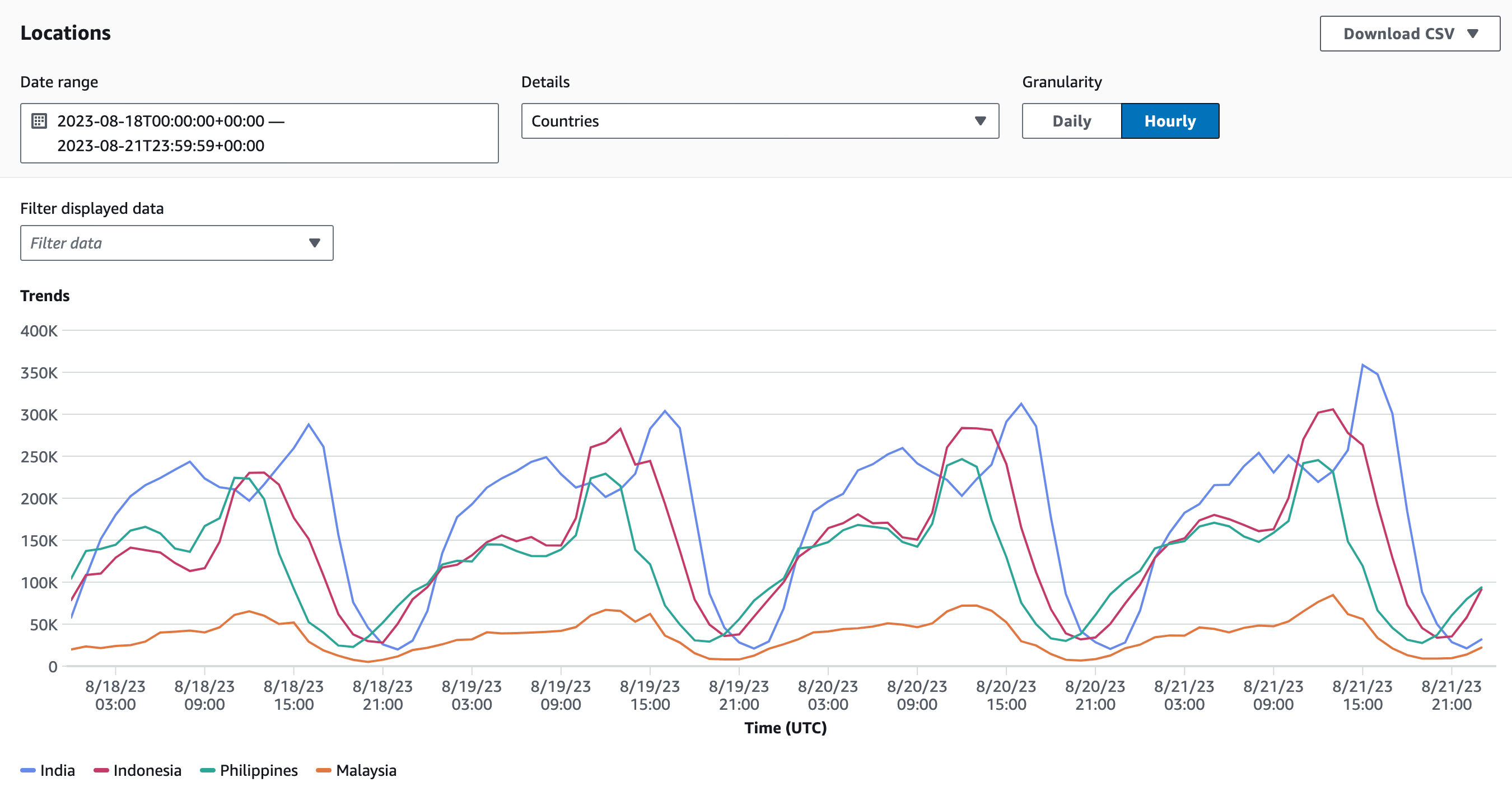Viewport: 1512px width, 796px height.
Task: Toggle the Philippines legend entry
Action: click(x=249, y=770)
